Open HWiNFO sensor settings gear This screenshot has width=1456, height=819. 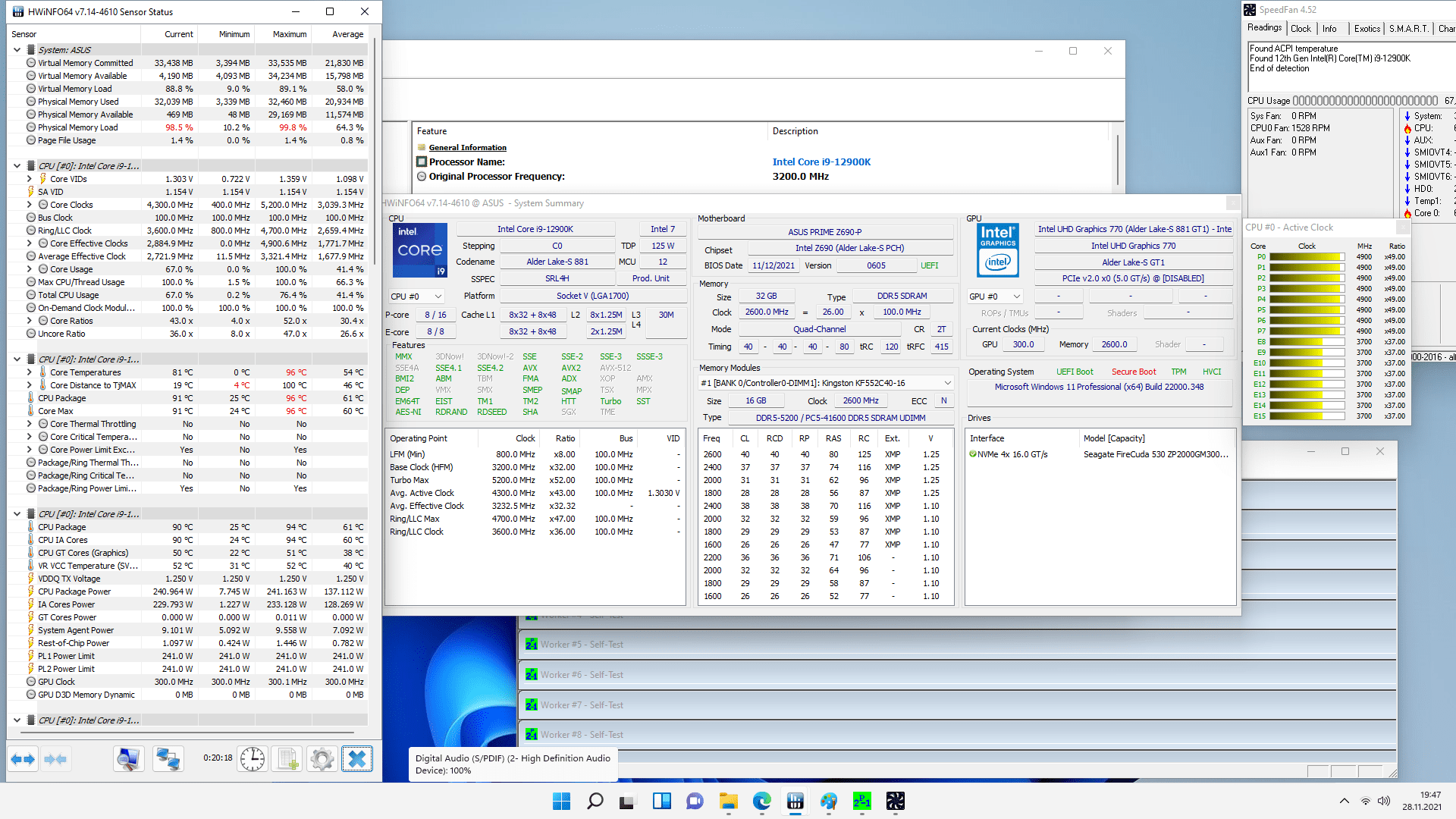click(x=322, y=758)
